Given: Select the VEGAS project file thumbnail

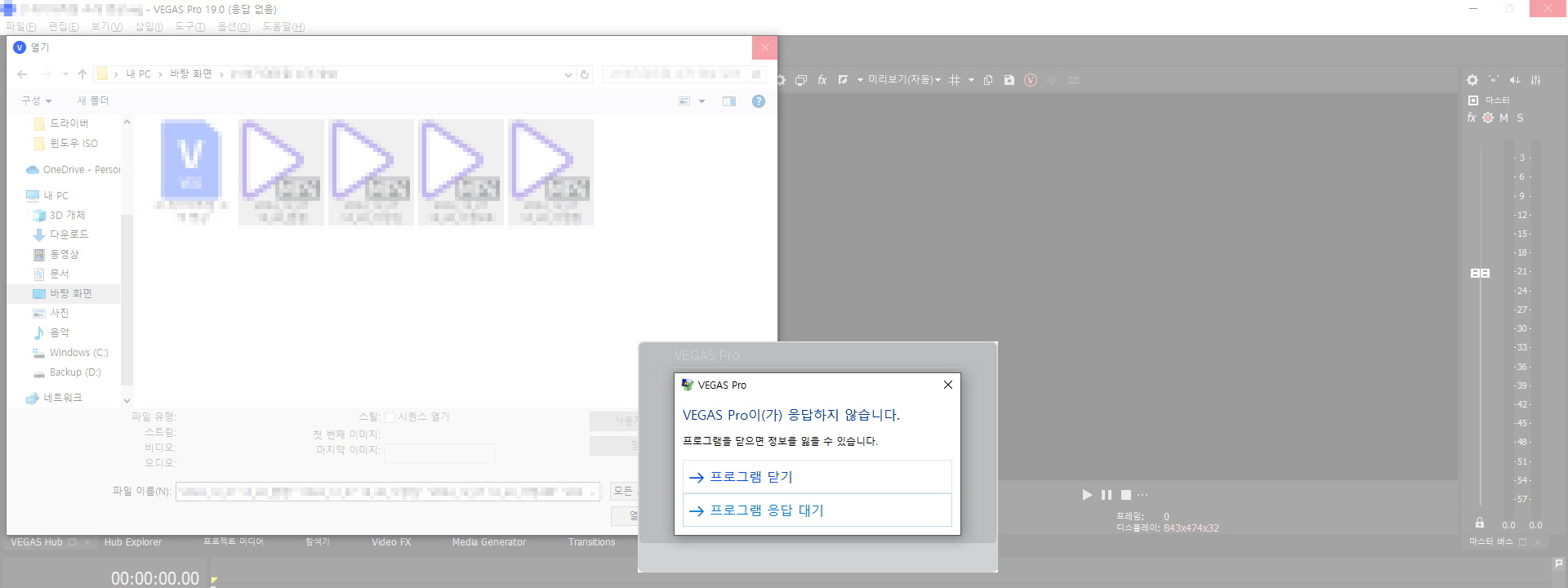Looking at the screenshot, I should click(190, 172).
